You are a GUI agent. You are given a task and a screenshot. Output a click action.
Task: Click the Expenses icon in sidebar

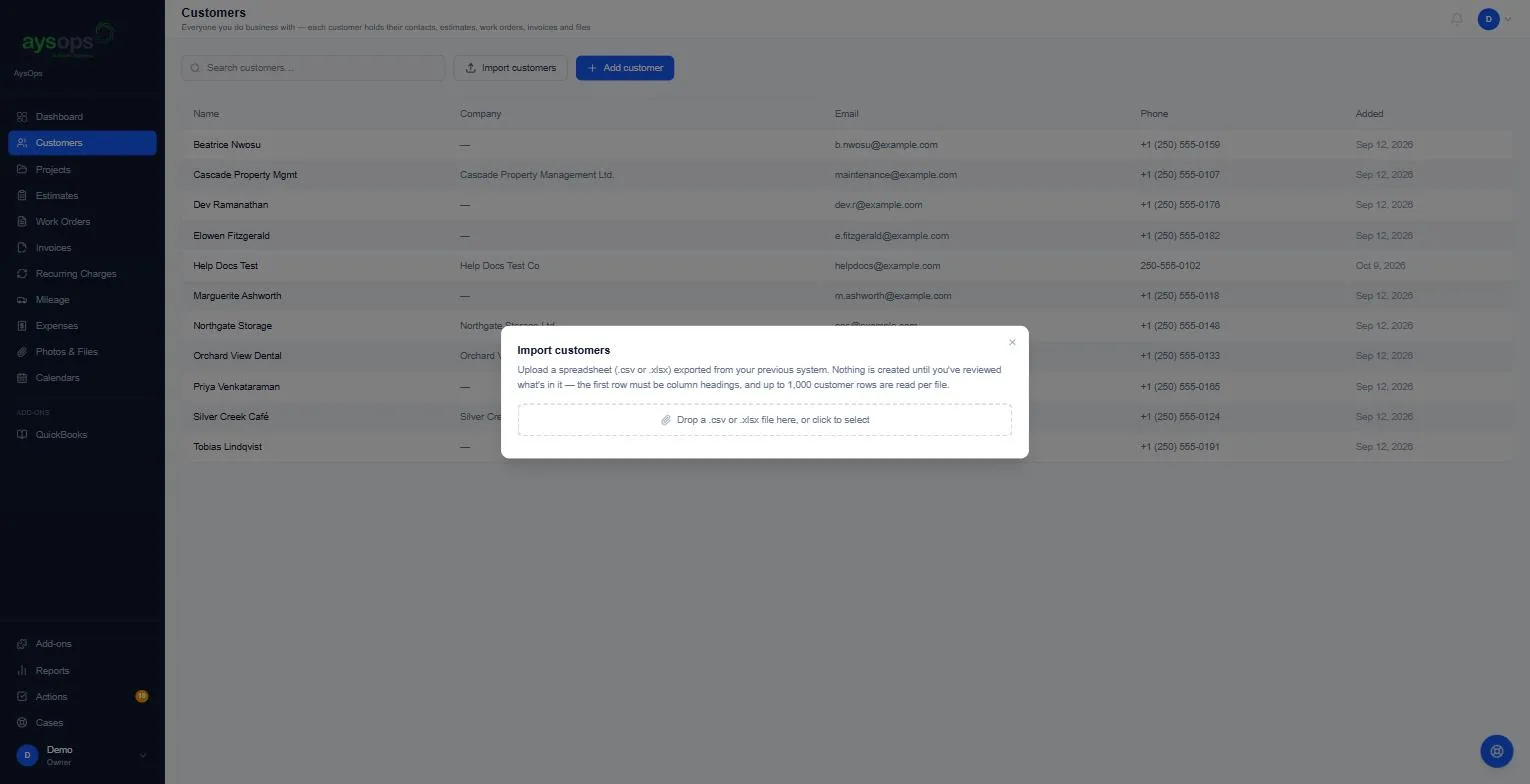coord(22,326)
